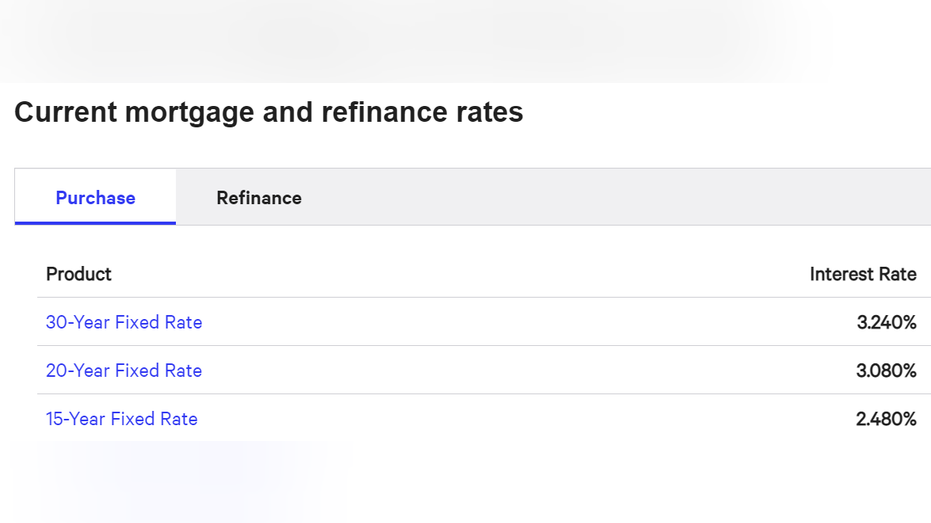Click the 3.240% interest rate value
Image resolution: width=931 pixels, height=523 pixels.
tap(886, 322)
